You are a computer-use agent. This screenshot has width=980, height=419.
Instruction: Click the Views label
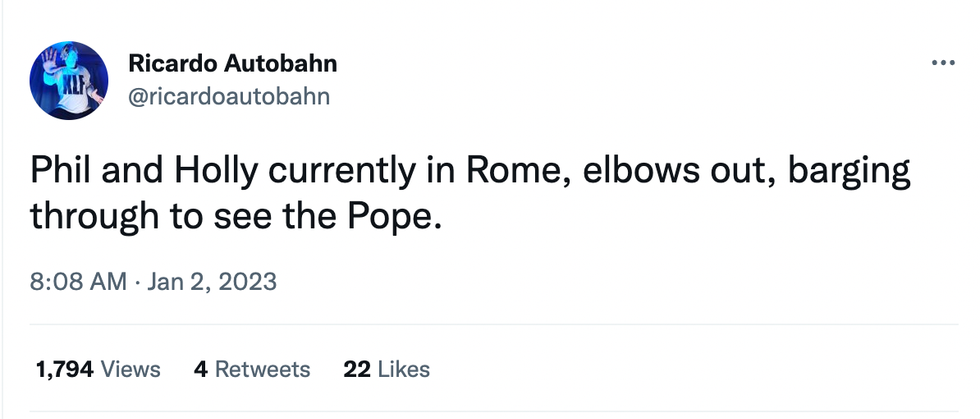(131, 369)
